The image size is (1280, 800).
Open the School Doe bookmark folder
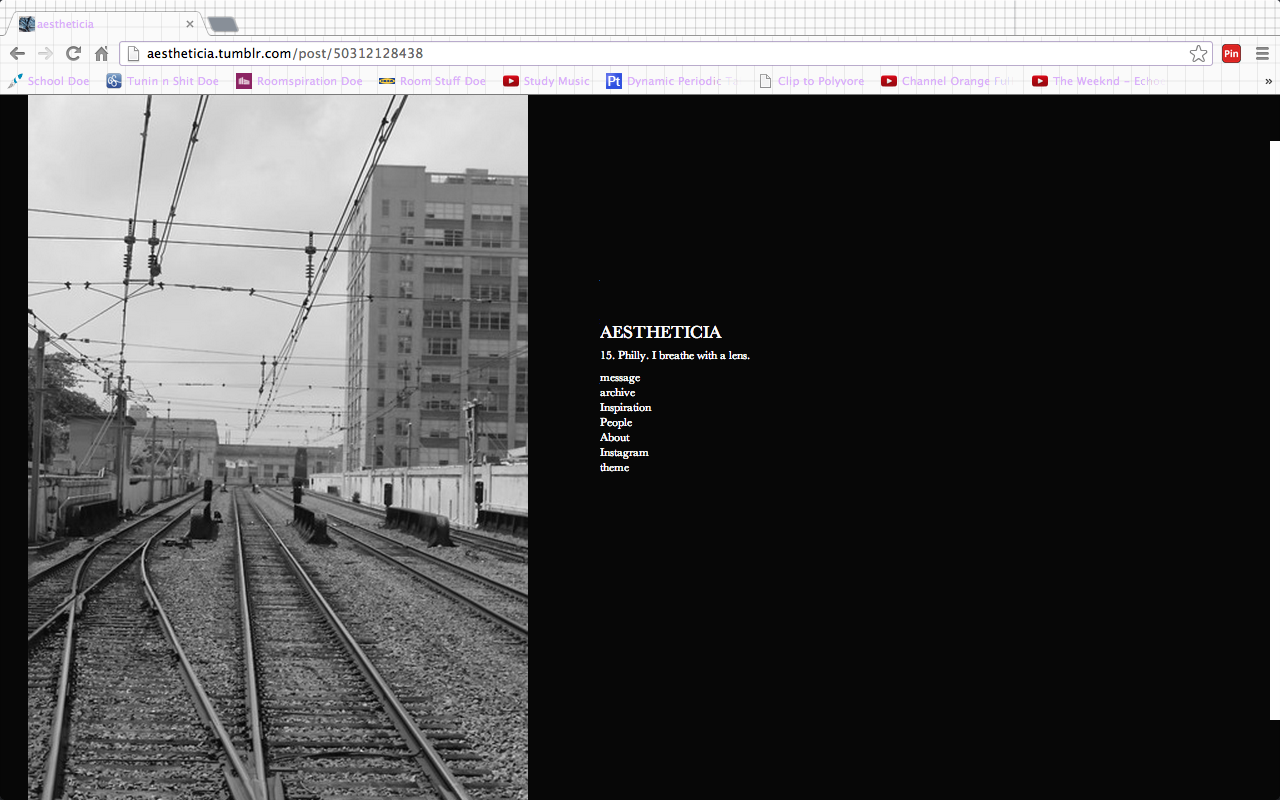point(49,81)
